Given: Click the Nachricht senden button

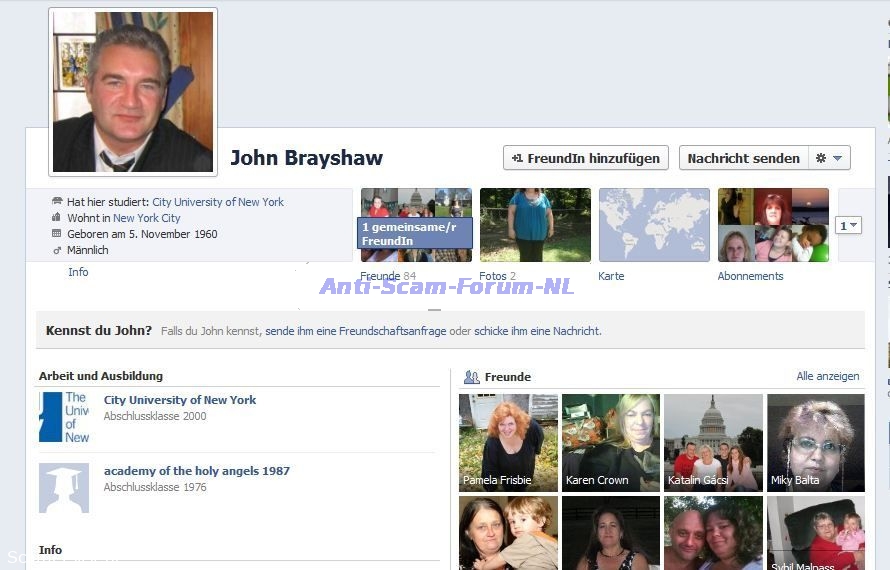Looking at the screenshot, I should pyautogui.click(x=743, y=158).
